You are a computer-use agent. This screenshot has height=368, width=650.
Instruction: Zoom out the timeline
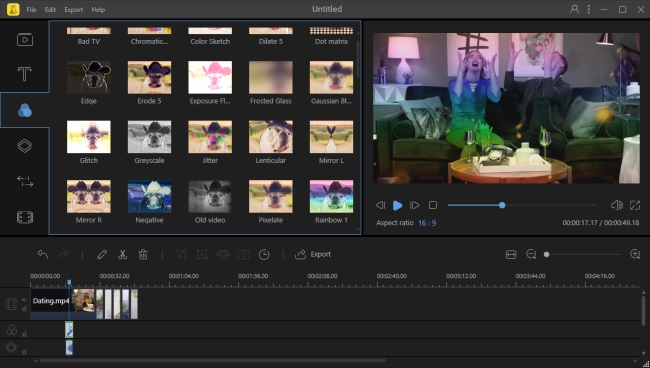pos(531,254)
